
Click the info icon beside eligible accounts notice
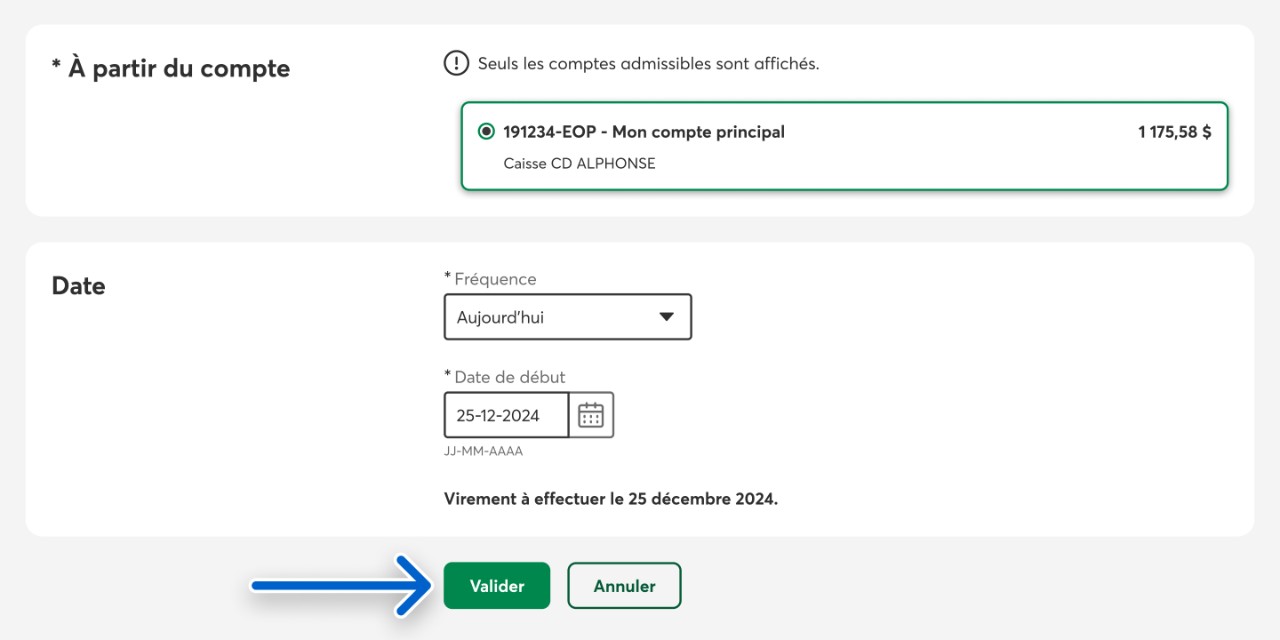(x=456, y=64)
